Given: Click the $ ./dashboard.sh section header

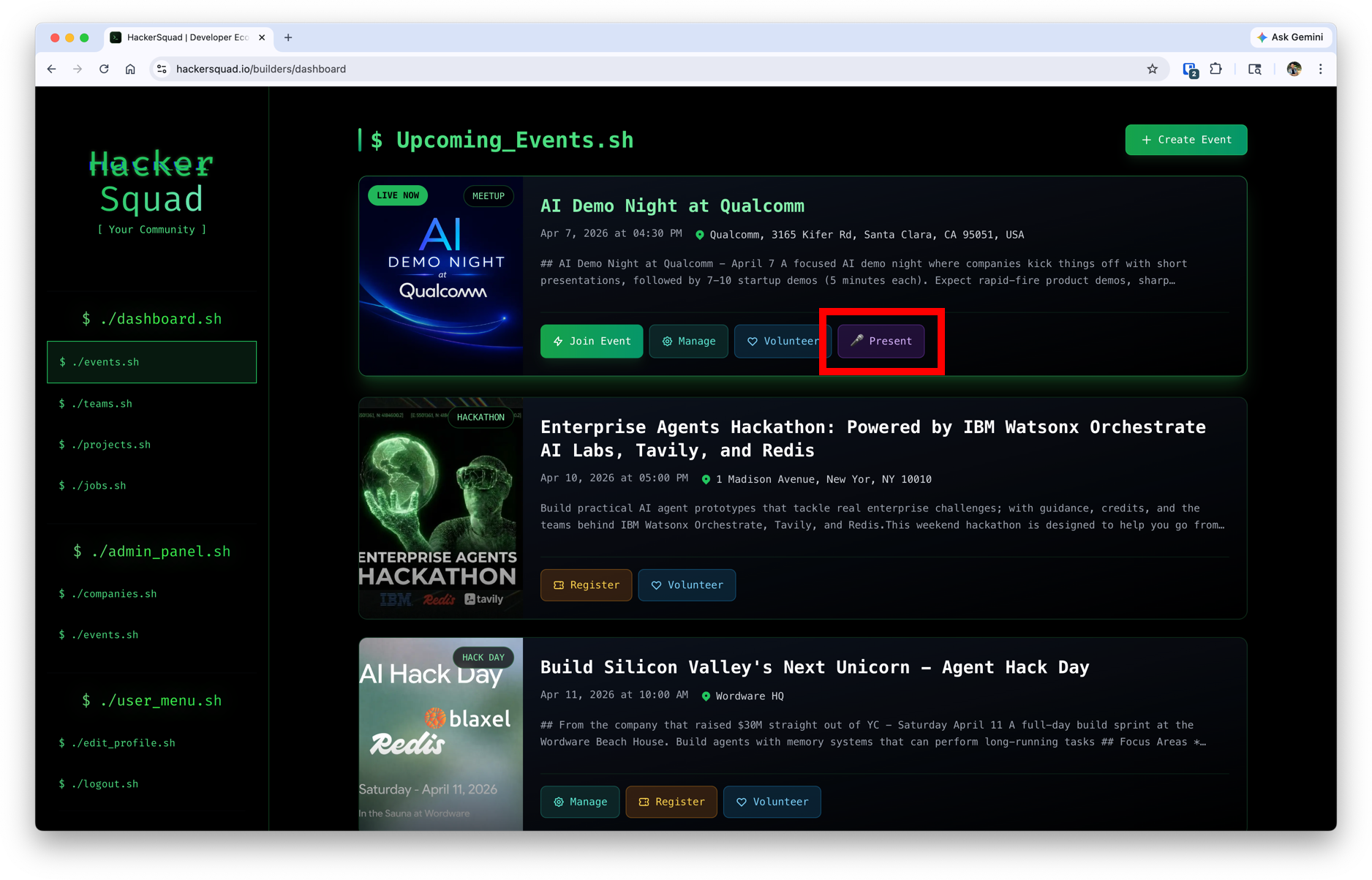Looking at the screenshot, I should 151,319.
